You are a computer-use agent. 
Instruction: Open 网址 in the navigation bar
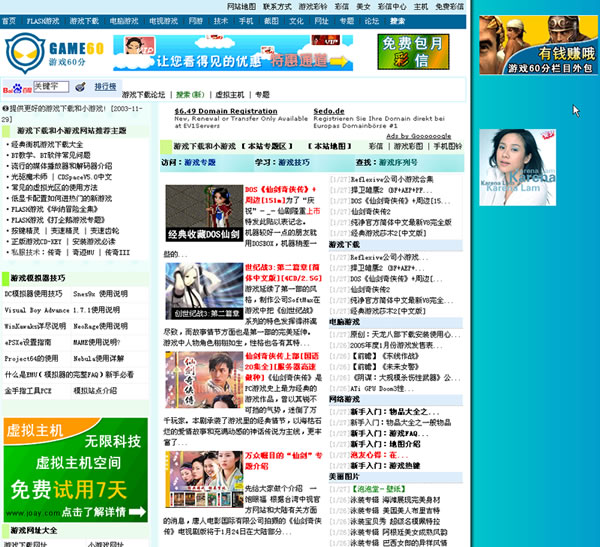click(x=321, y=21)
